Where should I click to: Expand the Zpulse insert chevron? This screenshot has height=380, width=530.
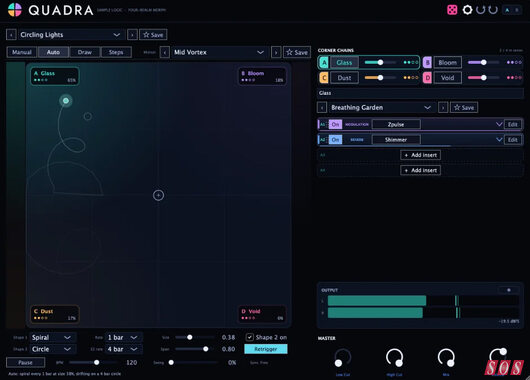click(499, 124)
